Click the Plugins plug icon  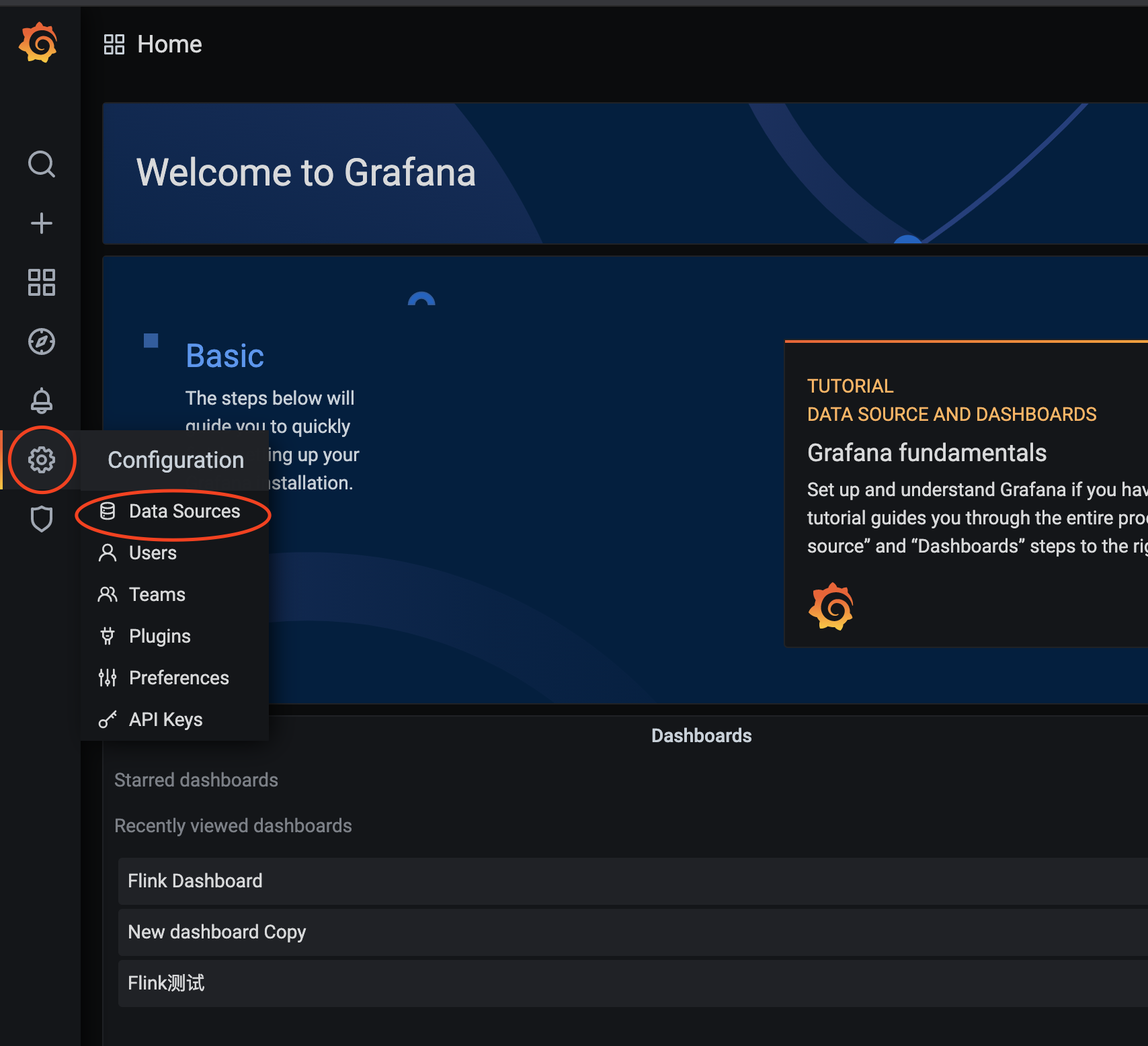(108, 636)
